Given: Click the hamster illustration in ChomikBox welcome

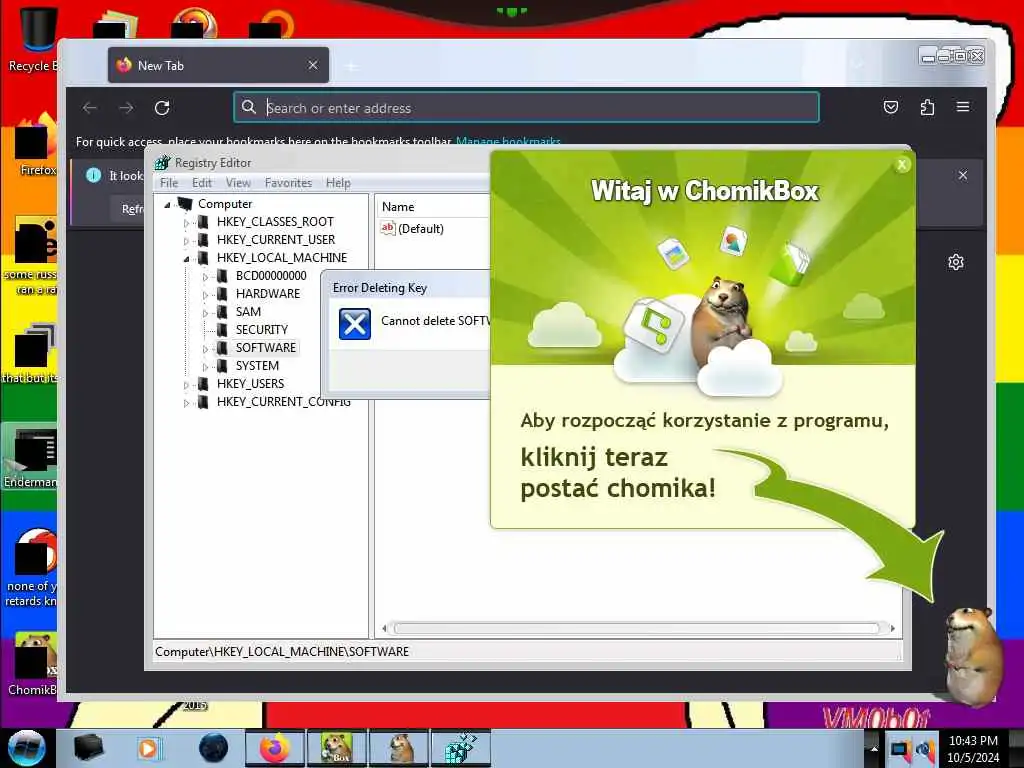Looking at the screenshot, I should pyautogui.click(x=722, y=322).
